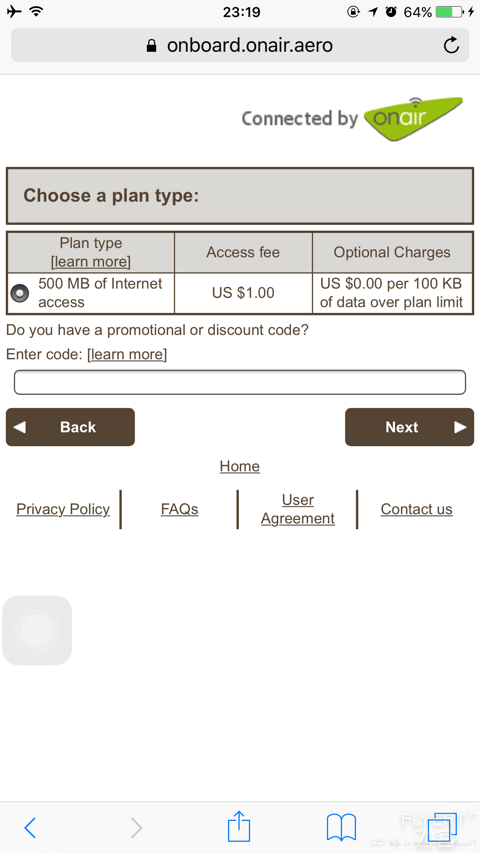Open the share sheet icon
The width and height of the screenshot is (480, 853).
pyautogui.click(x=239, y=826)
